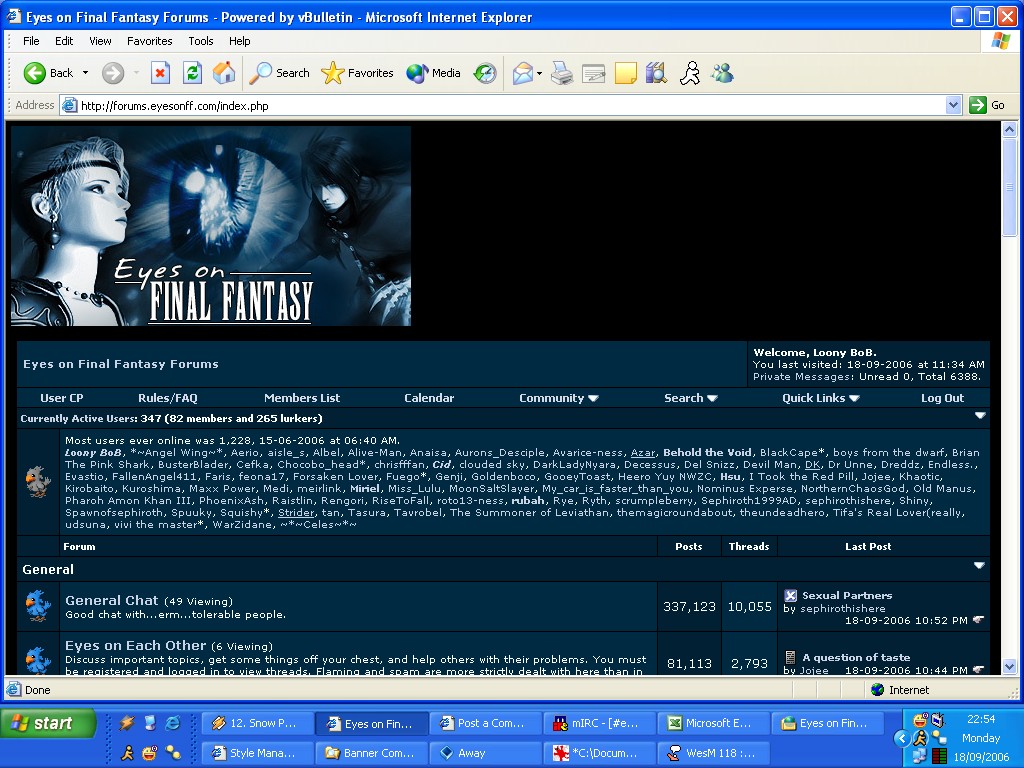Click the Messenger people toolbar icon
The height and width of the screenshot is (768, 1024).
(722, 73)
